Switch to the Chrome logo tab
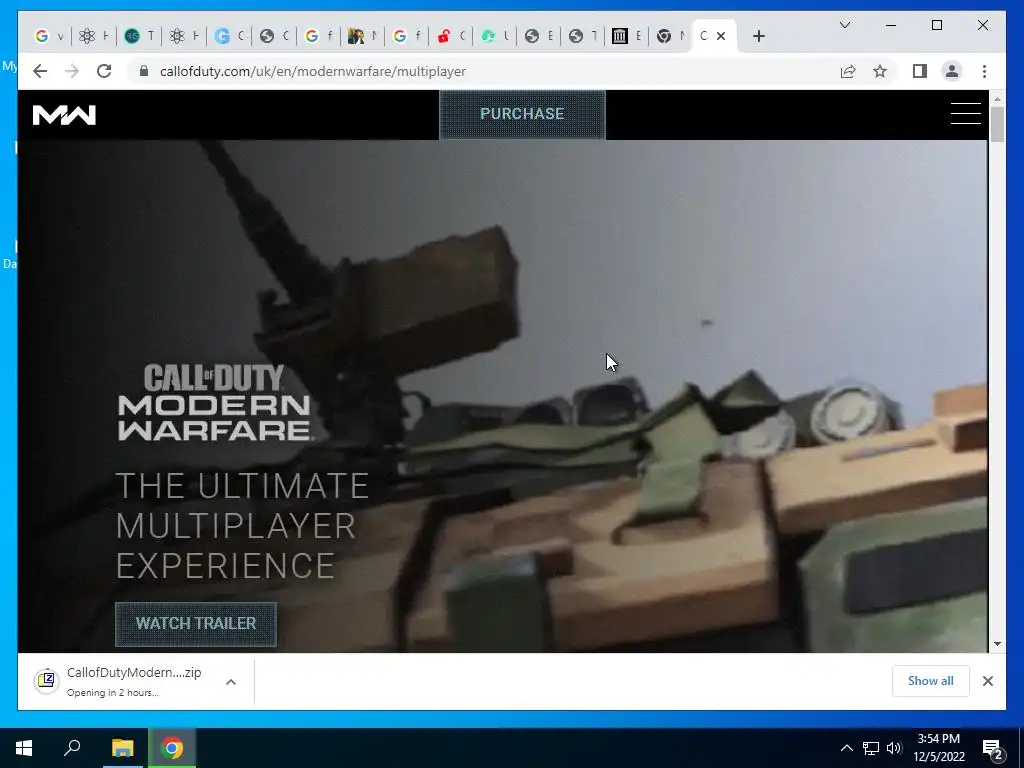The height and width of the screenshot is (768, 1024). tap(671, 36)
